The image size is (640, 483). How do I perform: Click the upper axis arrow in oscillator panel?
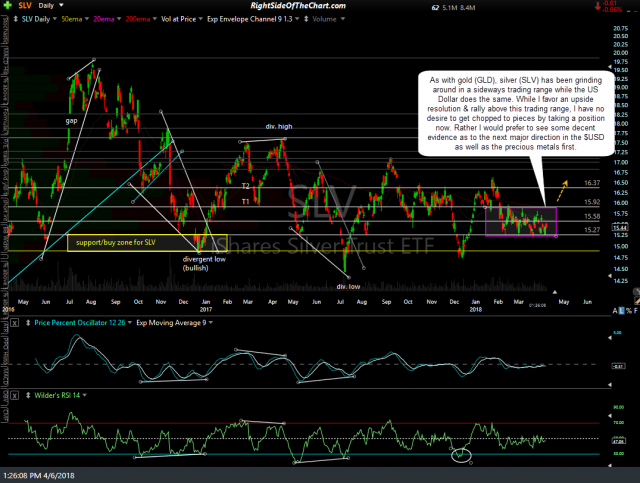click(x=610, y=338)
